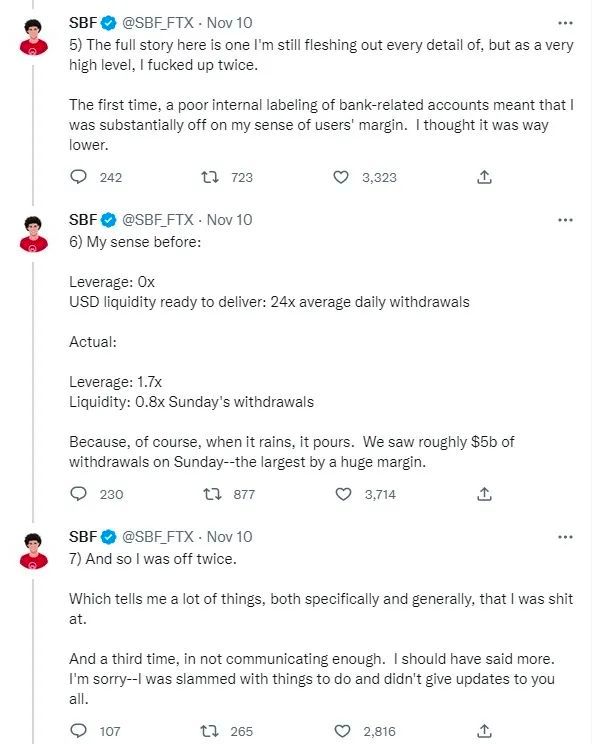Open reply on tweet with 230 replies
This screenshot has height=744, width=593.
click(x=79, y=494)
